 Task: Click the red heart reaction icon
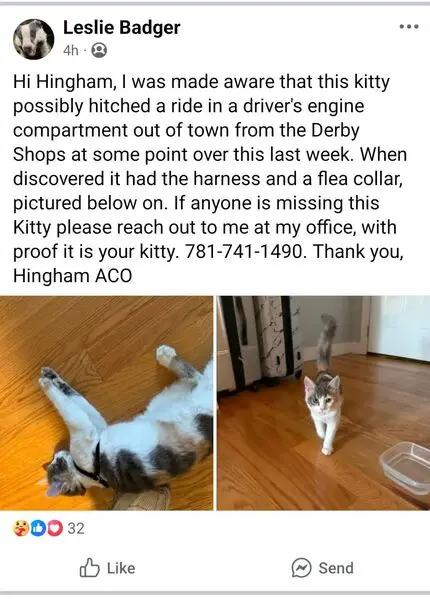tap(55, 528)
